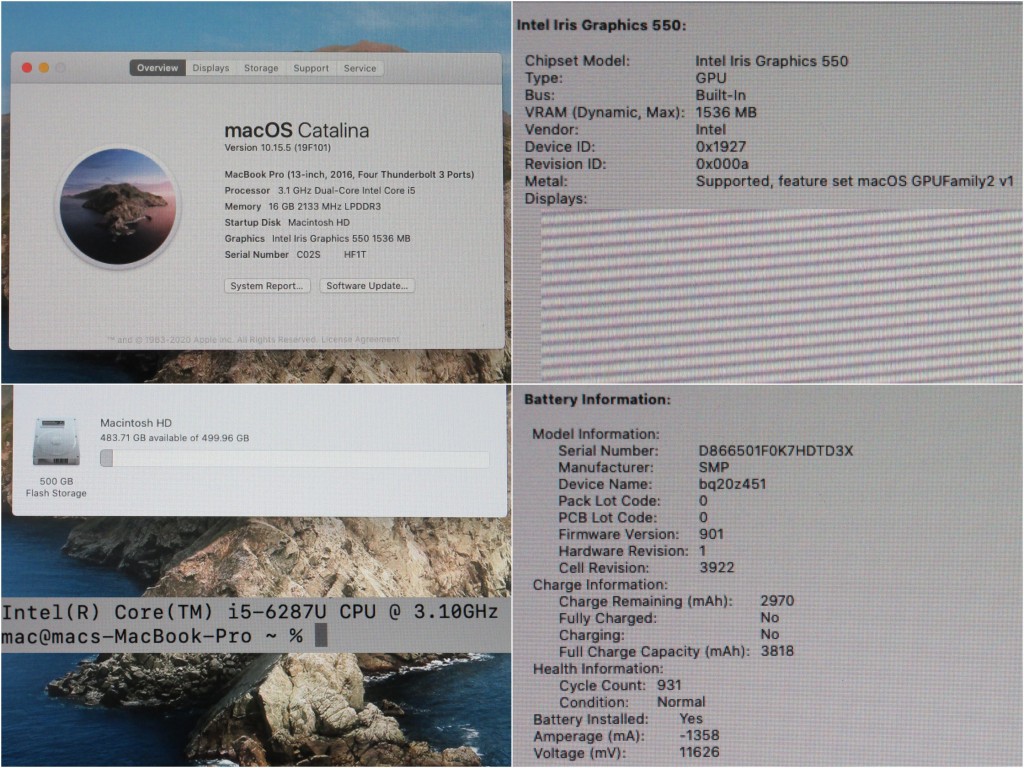The height and width of the screenshot is (768, 1024).
Task: Click the Metal 'Supported, feature set' value
Action: (x=855, y=182)
